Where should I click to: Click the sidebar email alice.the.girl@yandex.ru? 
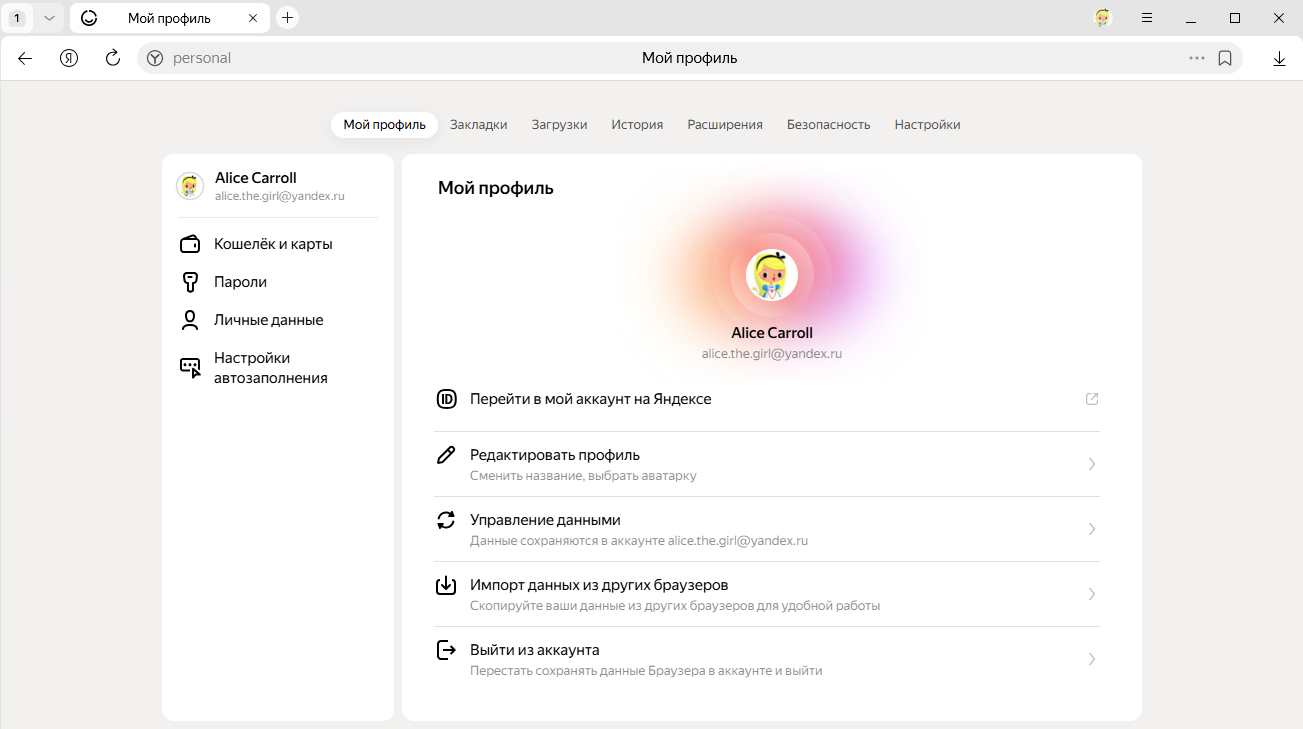[280, 196]
